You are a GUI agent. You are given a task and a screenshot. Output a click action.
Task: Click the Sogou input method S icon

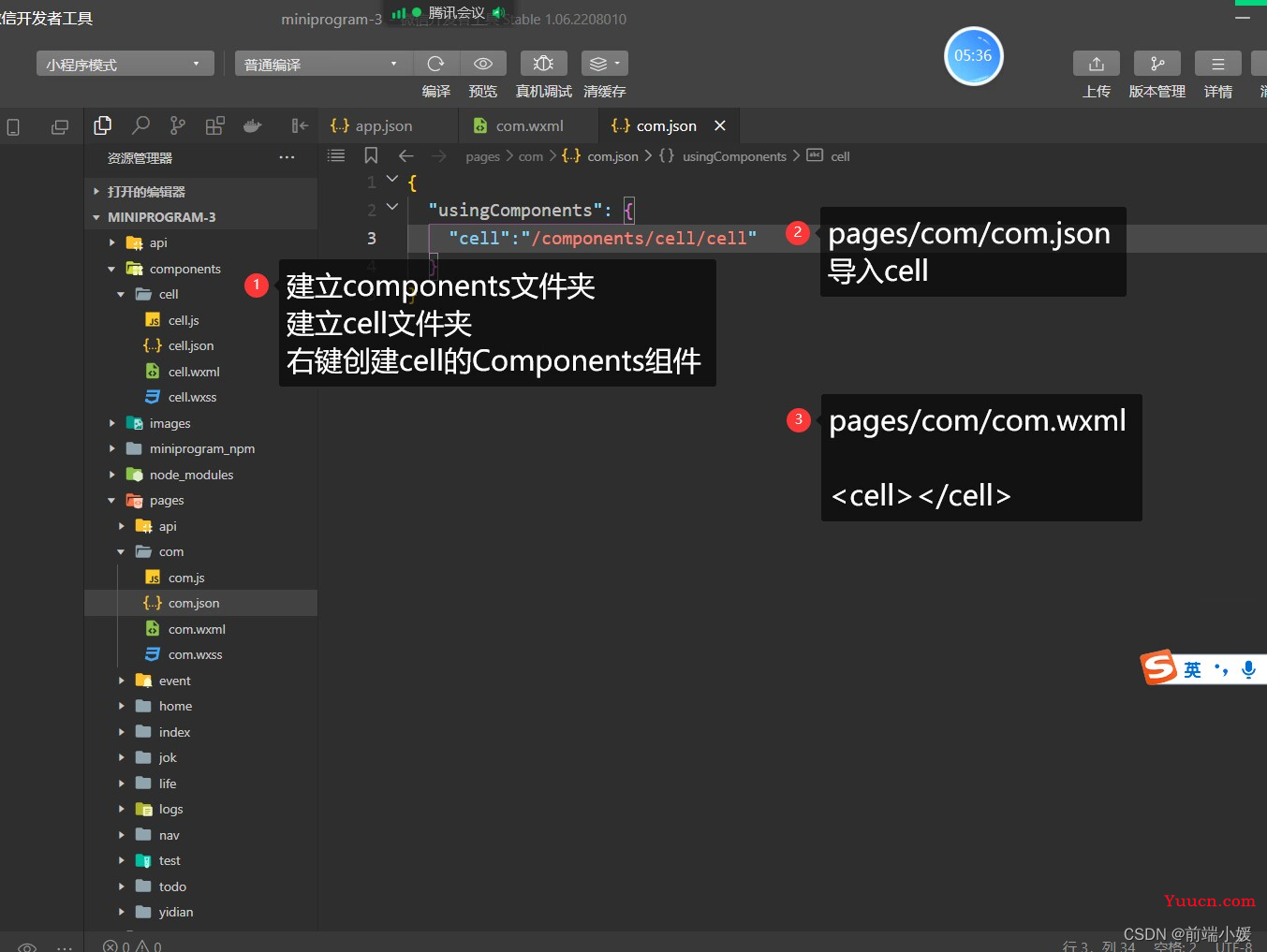pos(1159,667)
